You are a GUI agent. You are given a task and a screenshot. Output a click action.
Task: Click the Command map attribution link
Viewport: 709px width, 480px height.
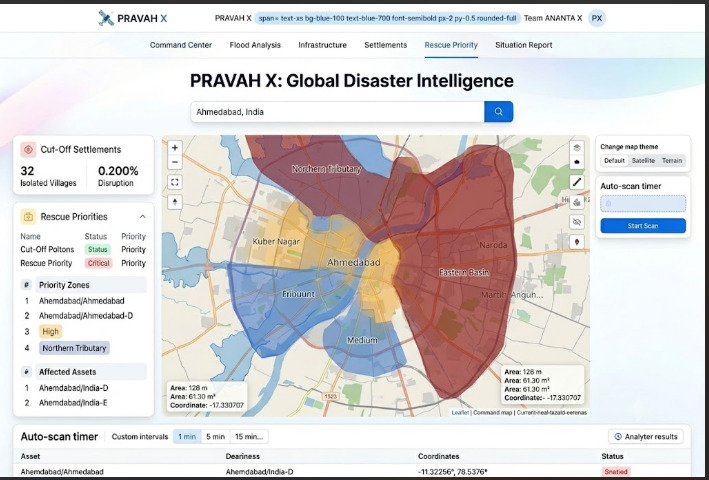(x=492, y=413)
